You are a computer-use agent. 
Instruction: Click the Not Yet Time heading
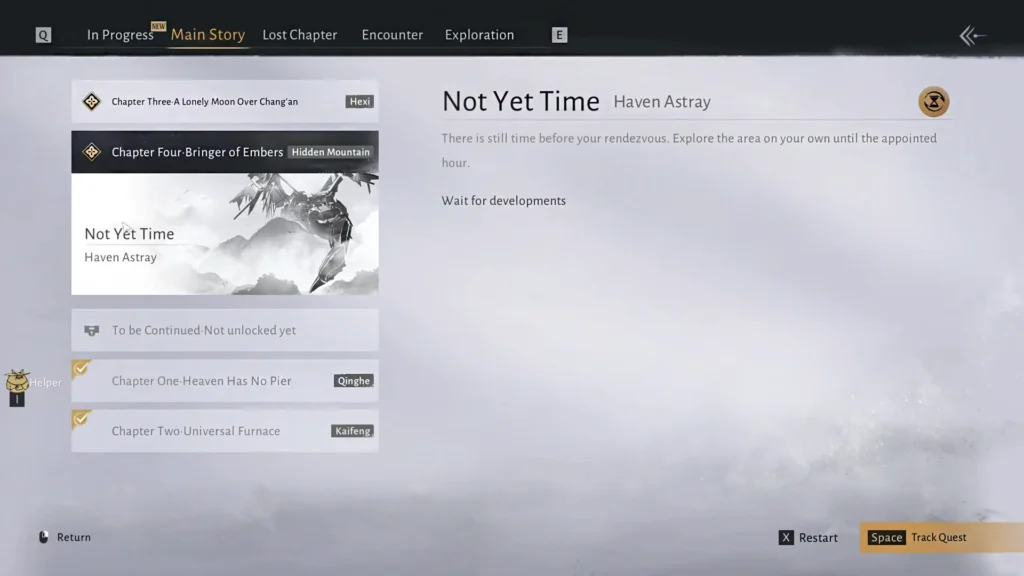520,101
